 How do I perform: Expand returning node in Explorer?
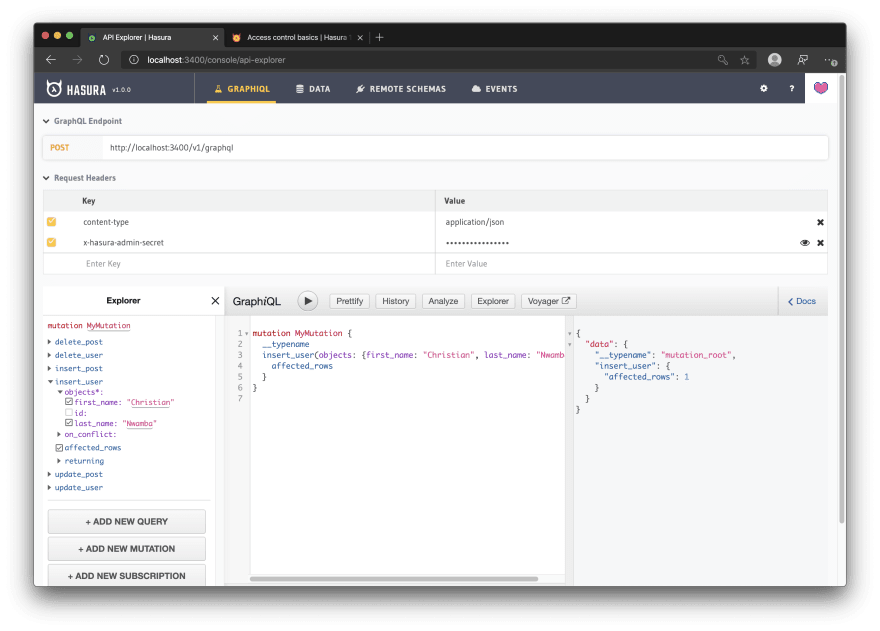click(x=59, y=461)
